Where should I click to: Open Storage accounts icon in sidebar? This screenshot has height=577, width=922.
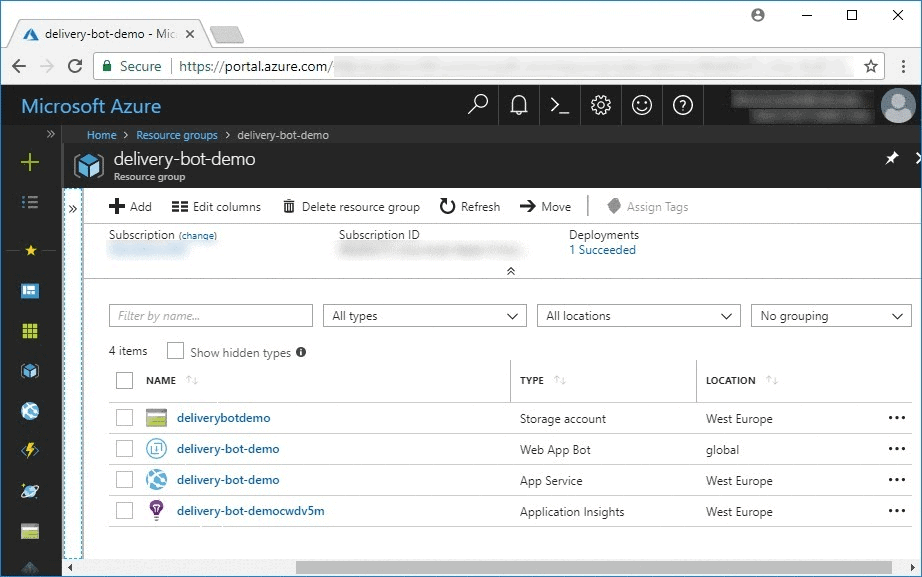point(30,531)
